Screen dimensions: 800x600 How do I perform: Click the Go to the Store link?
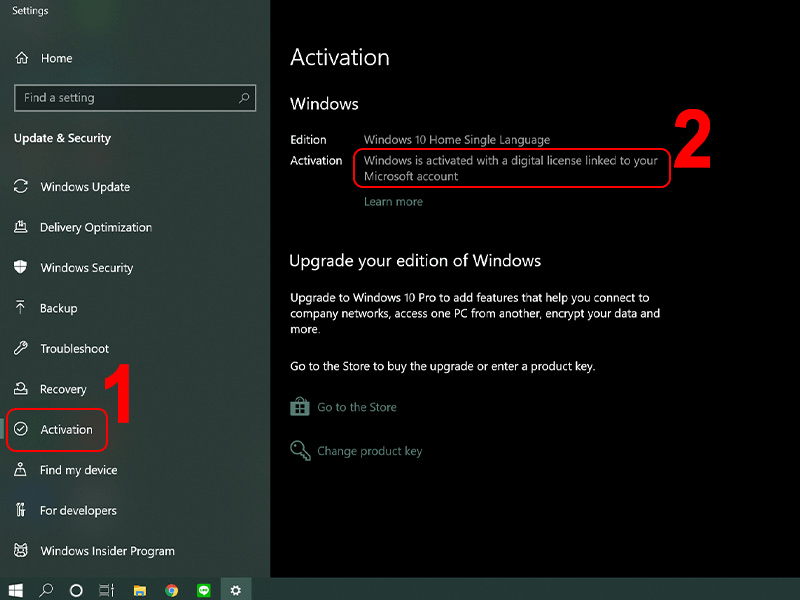tap(357, 407)
